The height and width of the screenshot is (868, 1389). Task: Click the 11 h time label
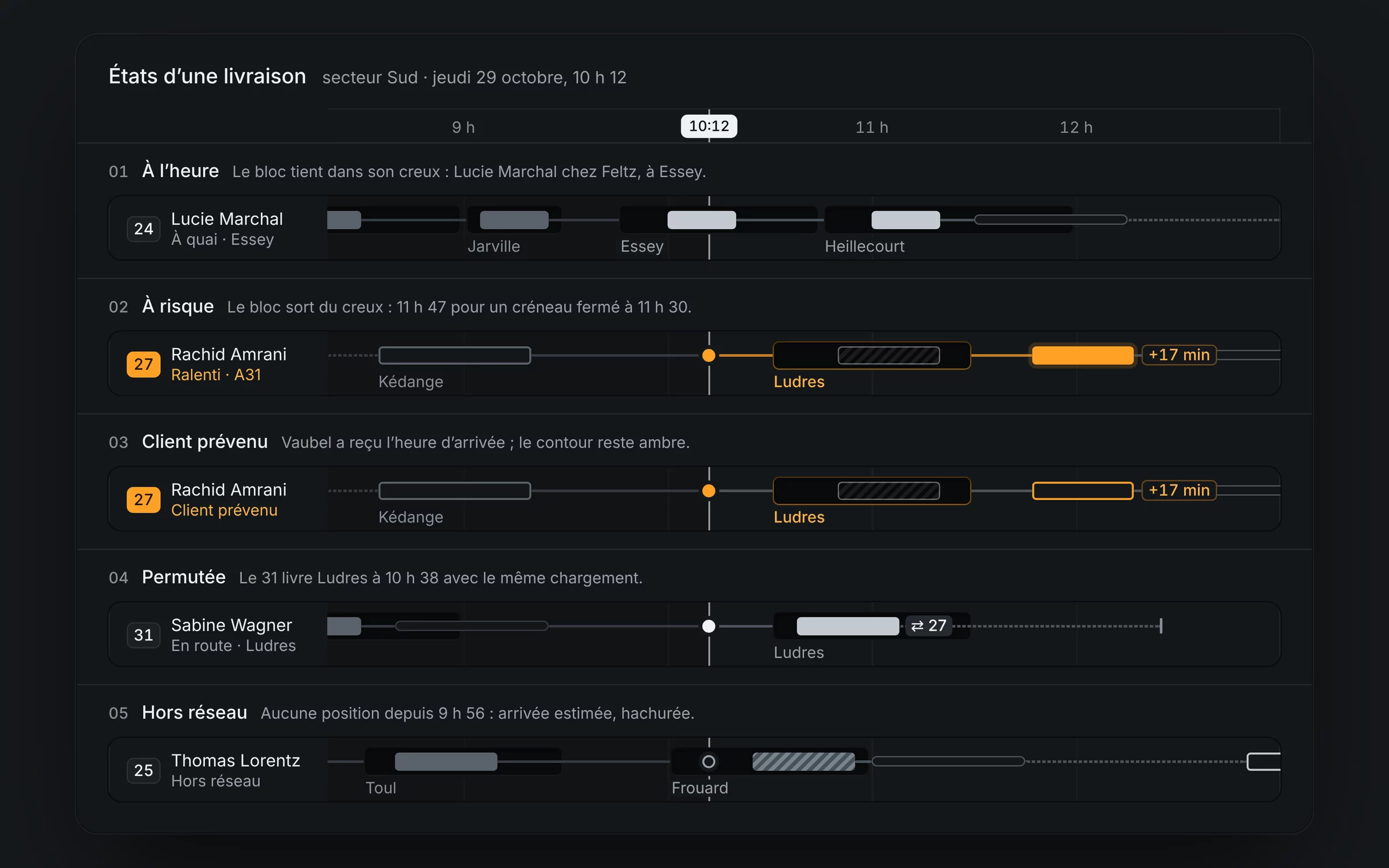coord(872,127)
